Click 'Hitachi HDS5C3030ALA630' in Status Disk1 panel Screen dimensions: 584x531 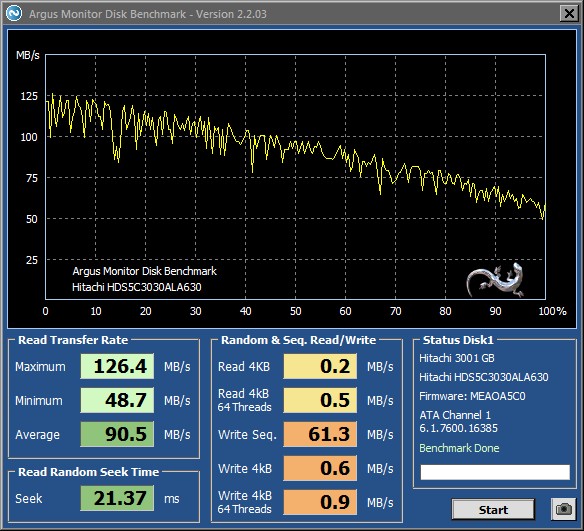[484, 377]
